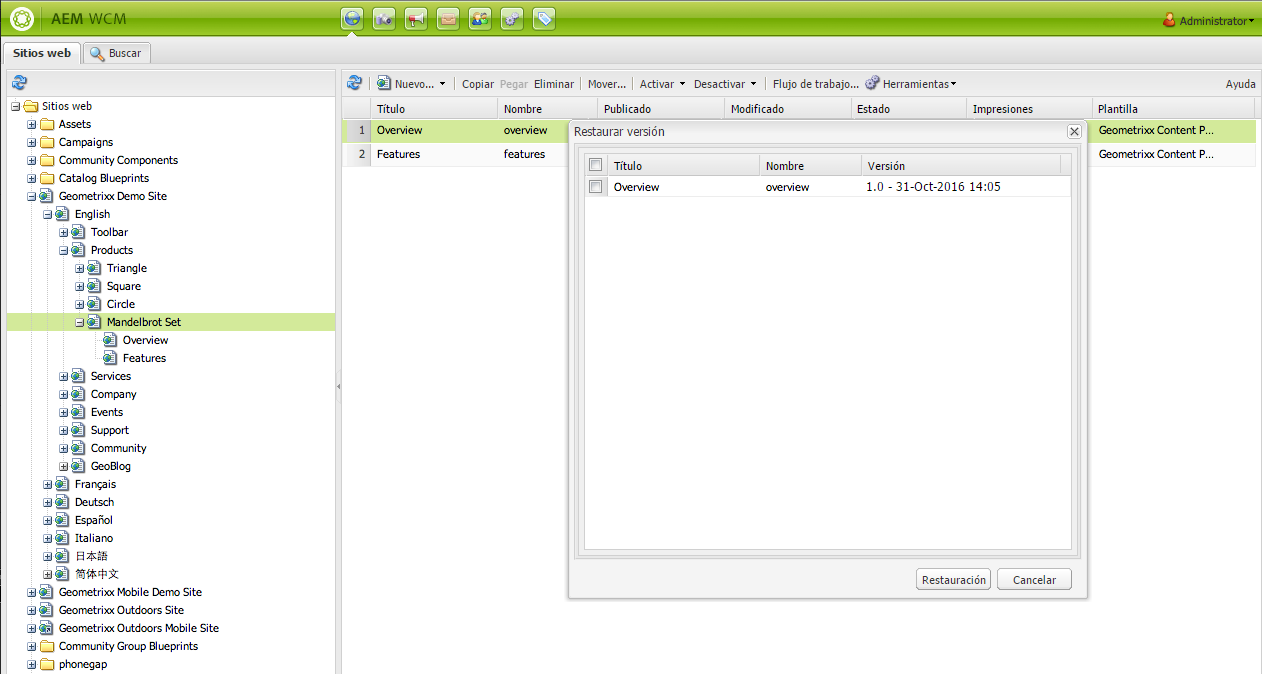The height and width of the screenshot is (674, 1262).
Task: Open the Administrator user menu
Action: (1208, 20)
